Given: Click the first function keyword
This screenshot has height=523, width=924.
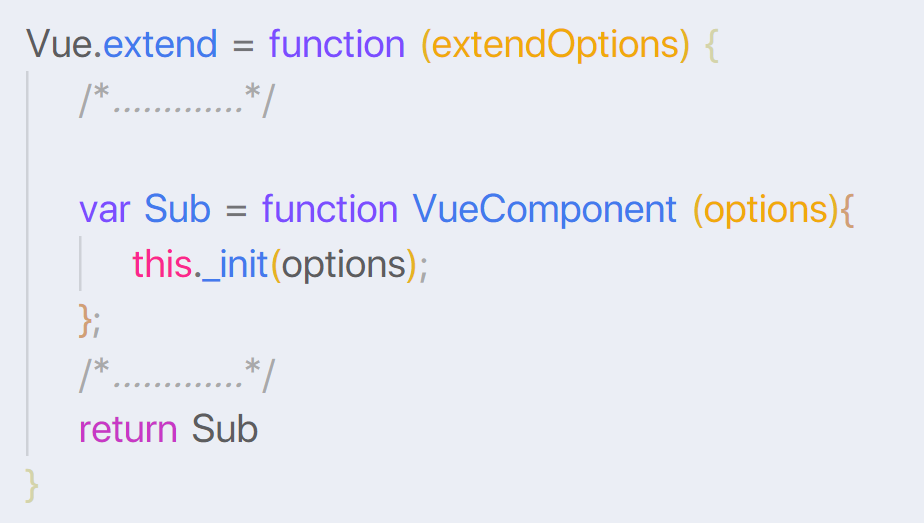Looking at the screenshot, I should click(x=337, y=44).
